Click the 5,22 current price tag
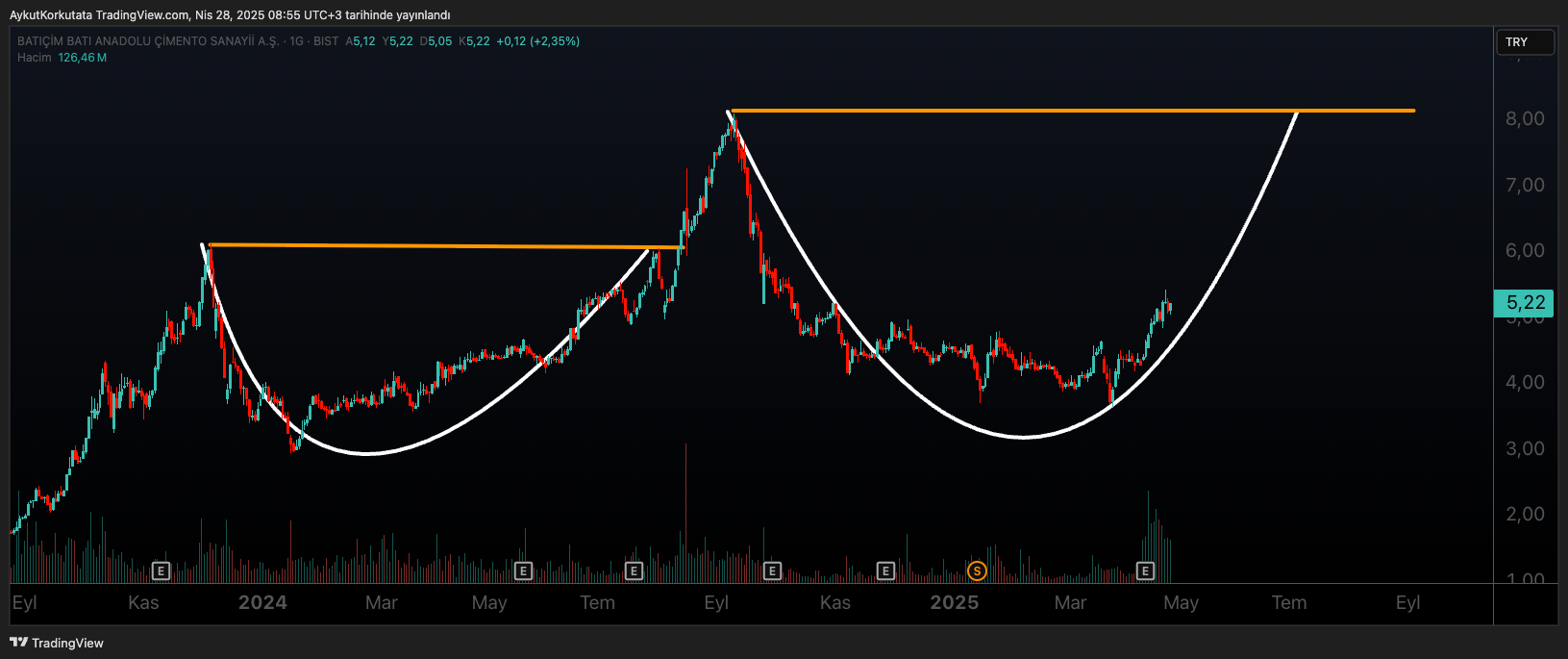 (x=1524, y=303)
